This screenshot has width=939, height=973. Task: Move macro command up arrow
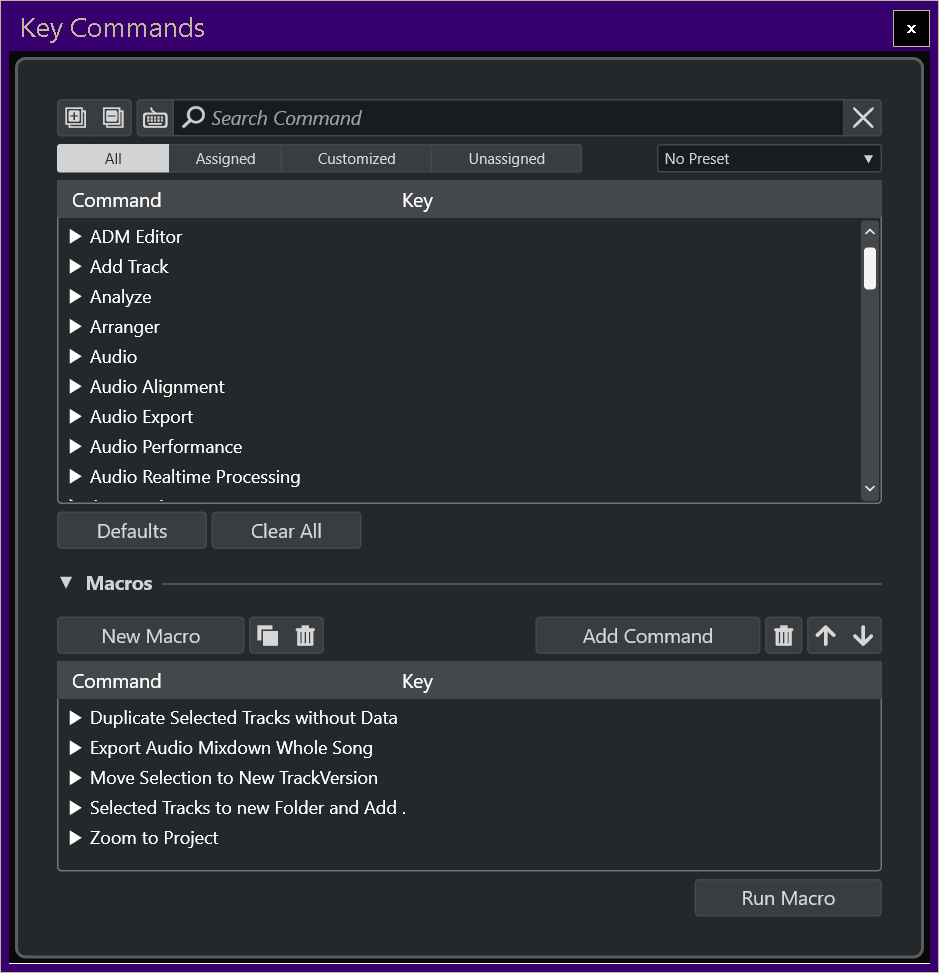825,636
